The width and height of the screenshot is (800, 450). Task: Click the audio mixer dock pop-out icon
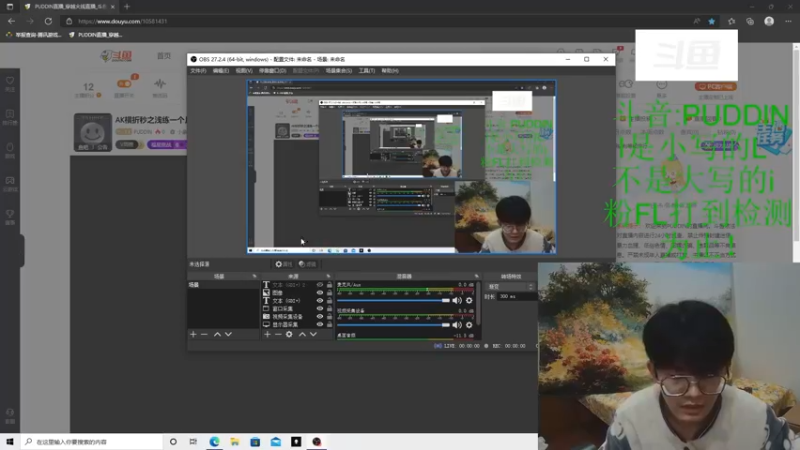[477, 276]
